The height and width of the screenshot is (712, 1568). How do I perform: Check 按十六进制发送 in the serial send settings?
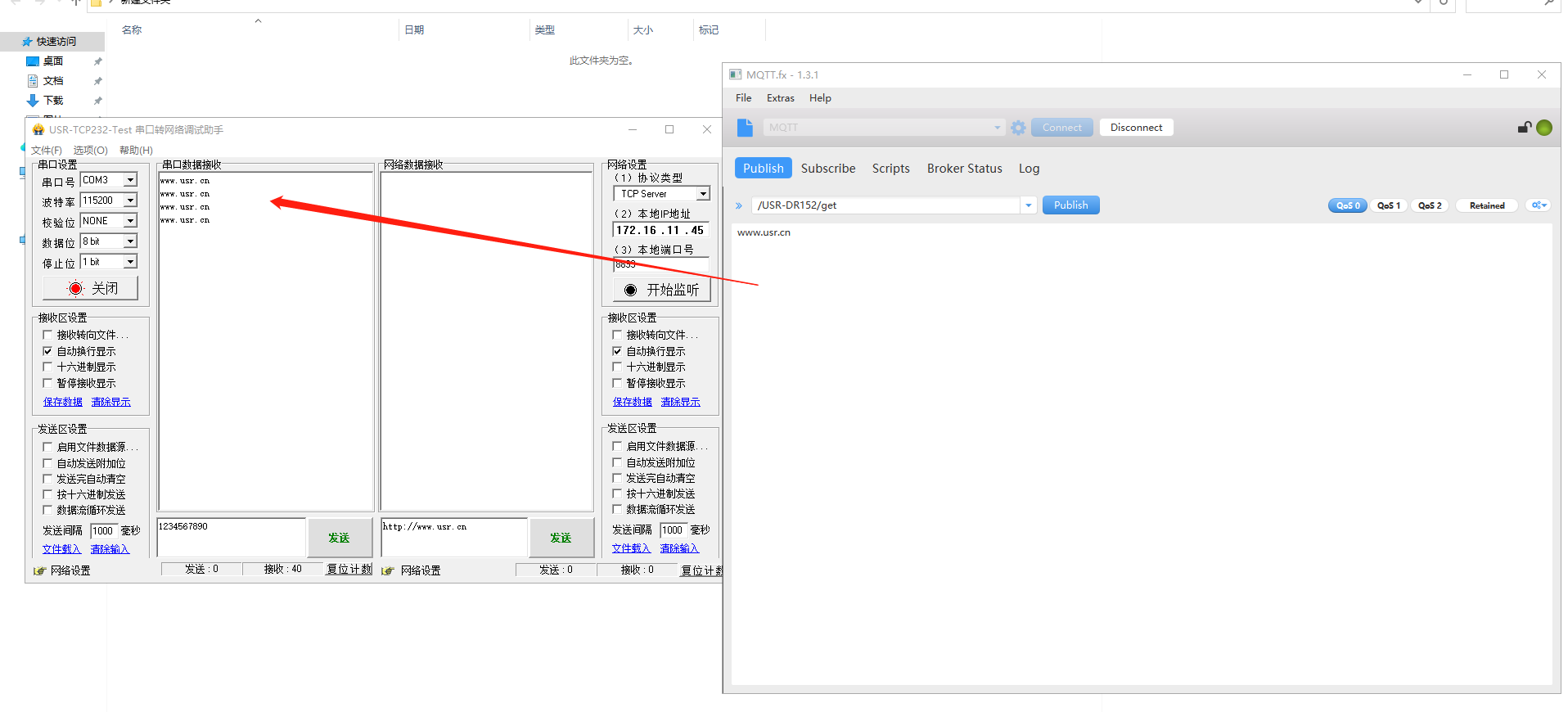(47, 494)
